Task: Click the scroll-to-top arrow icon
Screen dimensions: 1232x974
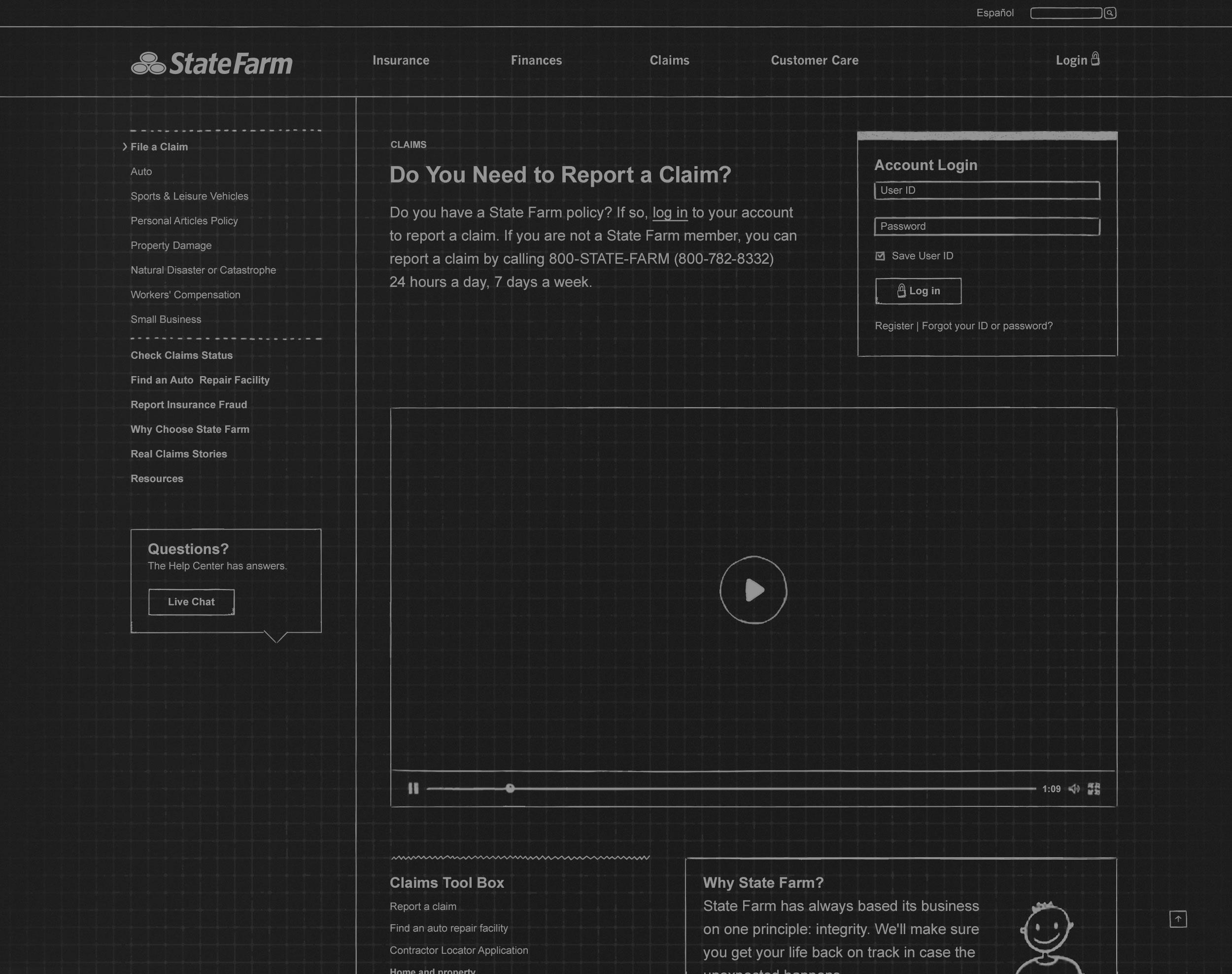Action: (1178, 919)
